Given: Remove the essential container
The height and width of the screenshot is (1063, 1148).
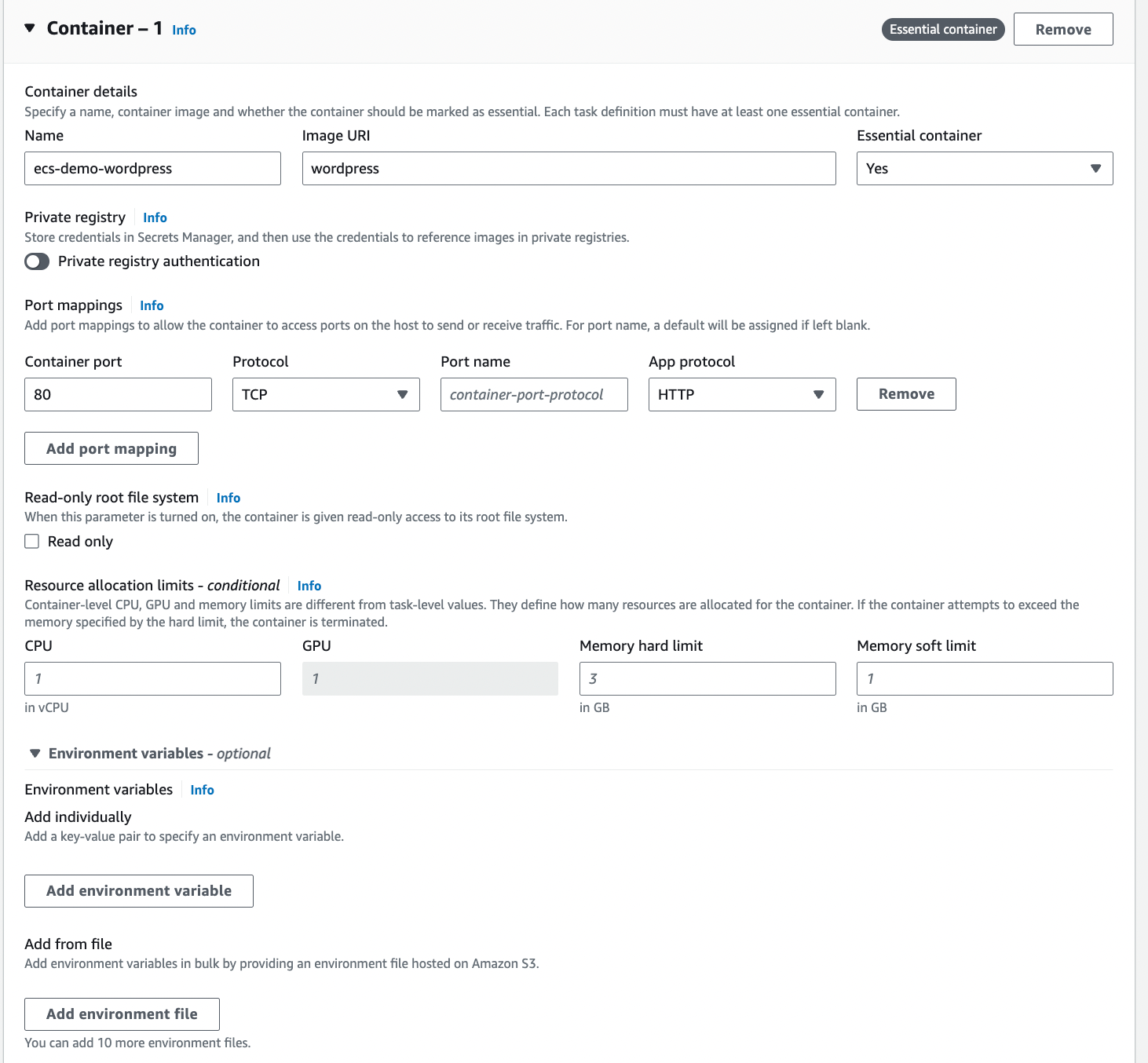Looking at the screenshot, I should [1063, 29].
